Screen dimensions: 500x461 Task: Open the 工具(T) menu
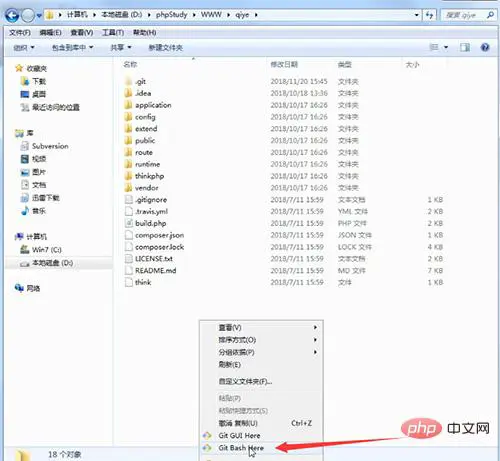click(x=113, y=33)
